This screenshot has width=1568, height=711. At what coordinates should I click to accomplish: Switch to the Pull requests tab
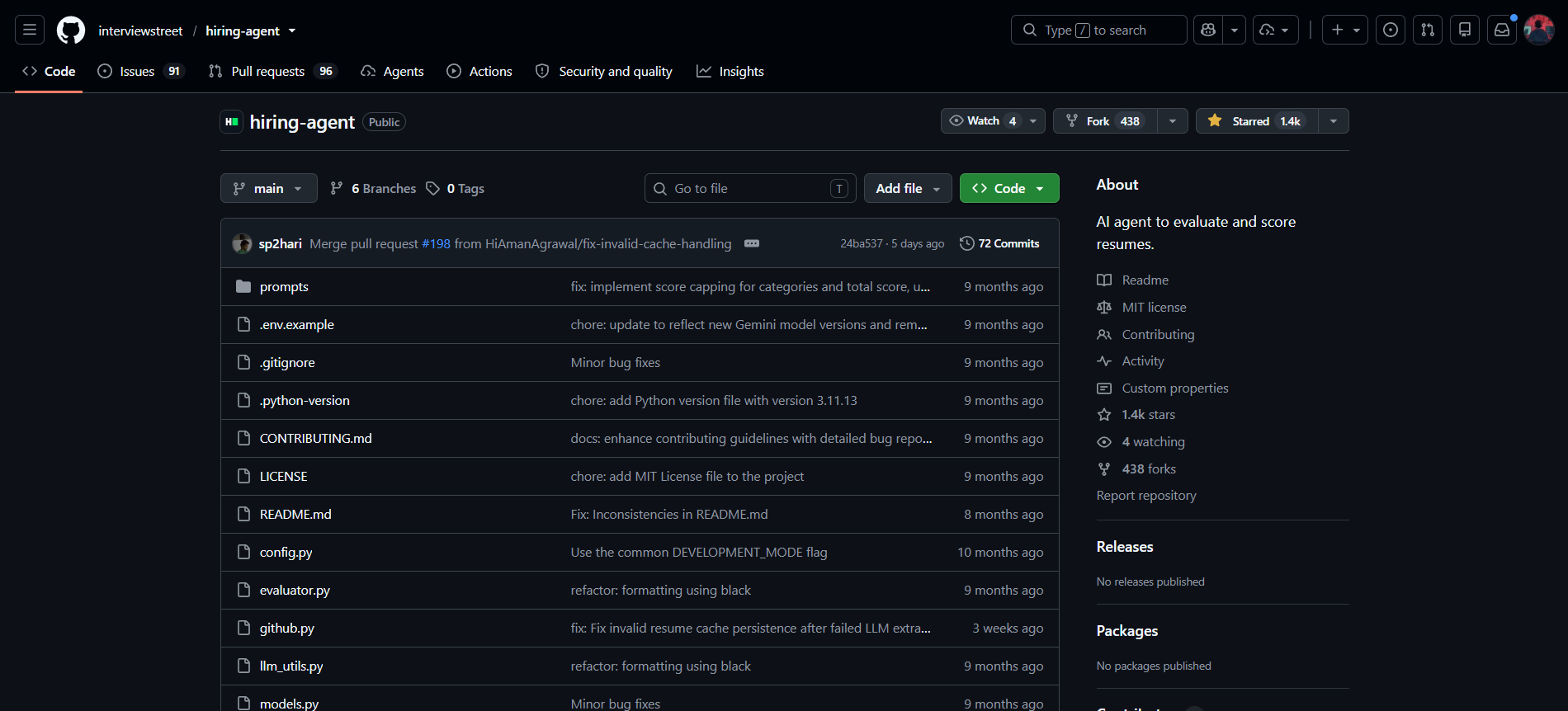273,72
